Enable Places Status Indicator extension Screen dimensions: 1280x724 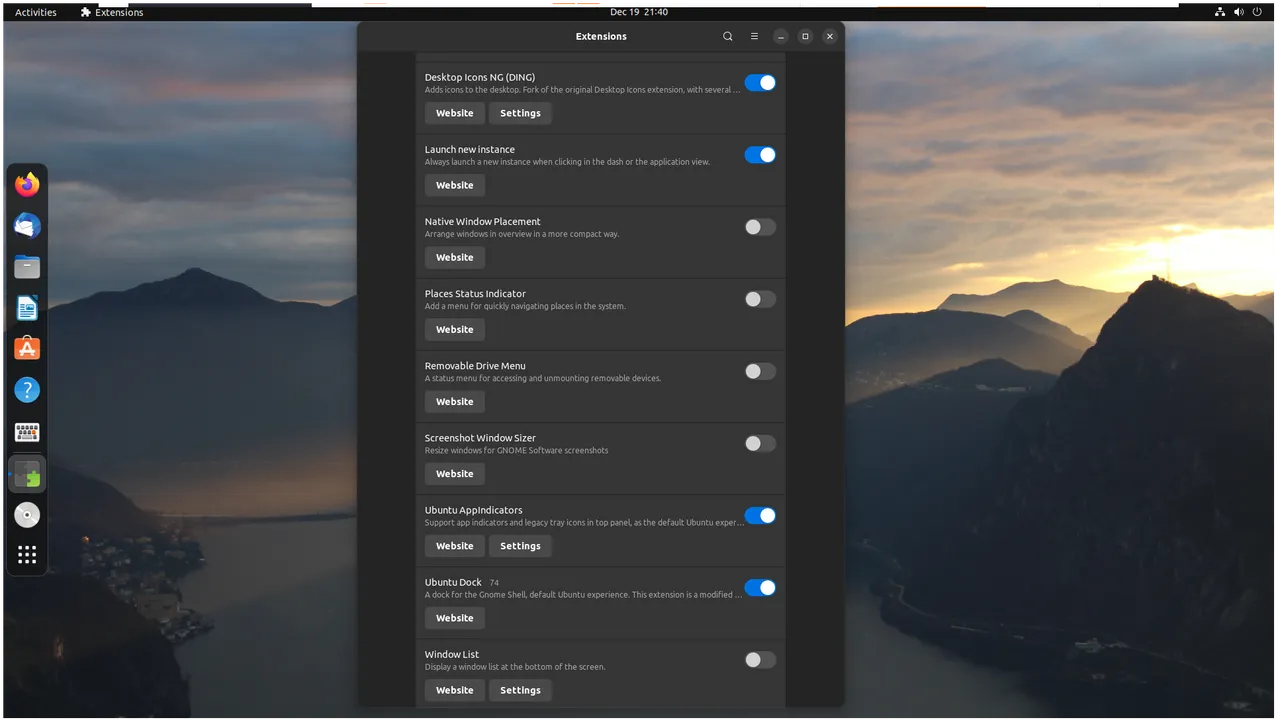coord(760,299)
